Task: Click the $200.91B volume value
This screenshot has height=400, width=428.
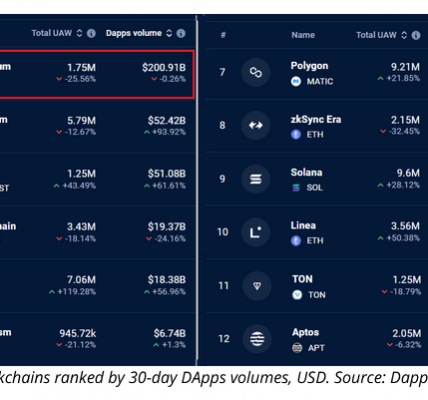Action: 164,68
